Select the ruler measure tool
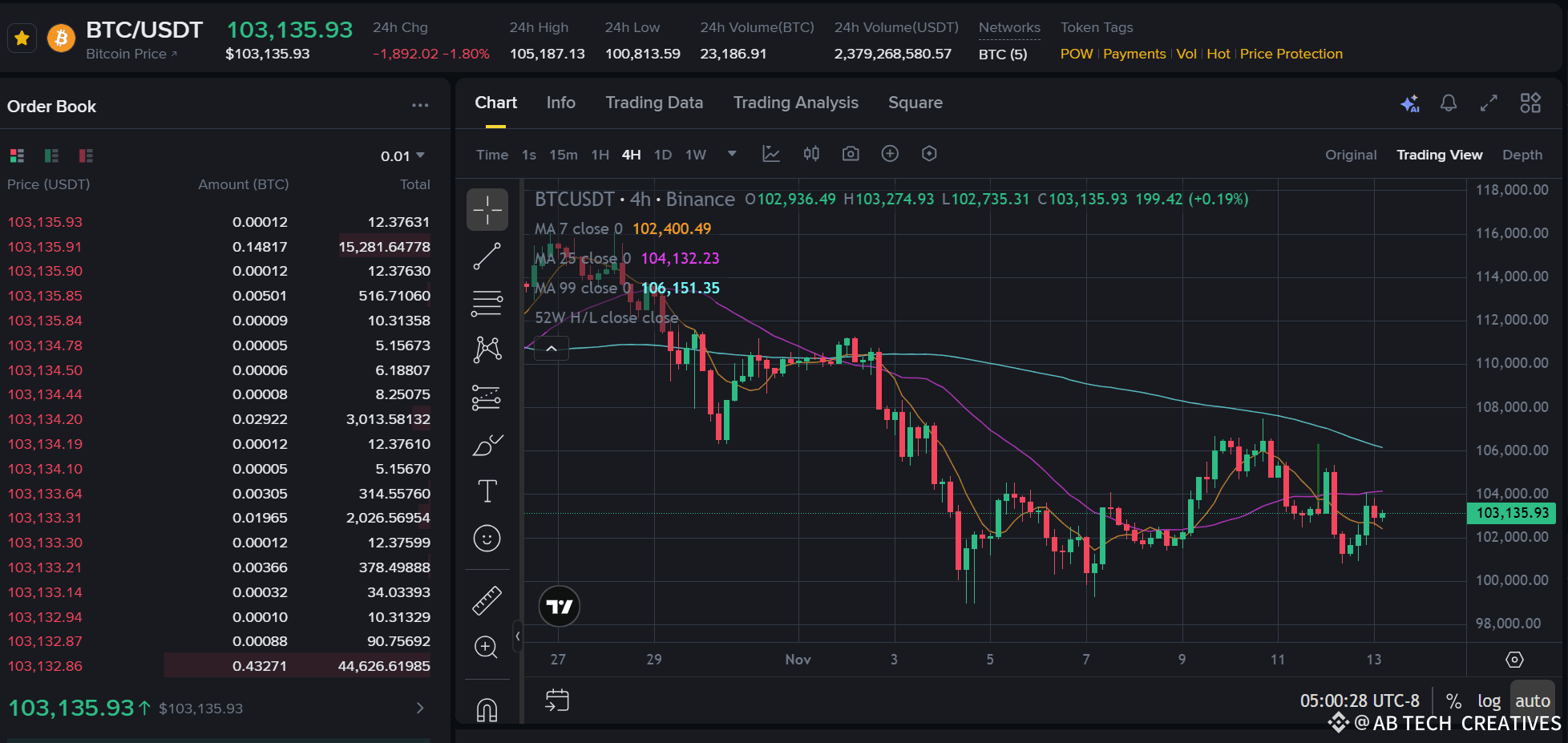 pyautogui.click(x=487, y=600)
